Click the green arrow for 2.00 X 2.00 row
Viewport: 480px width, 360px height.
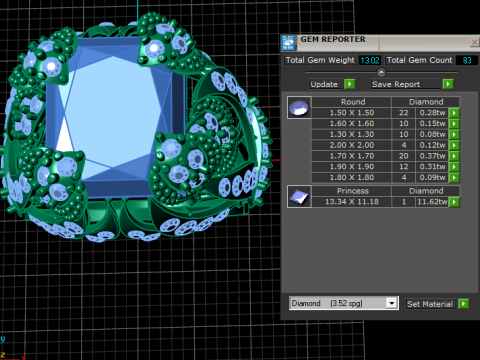click(454, 145)
